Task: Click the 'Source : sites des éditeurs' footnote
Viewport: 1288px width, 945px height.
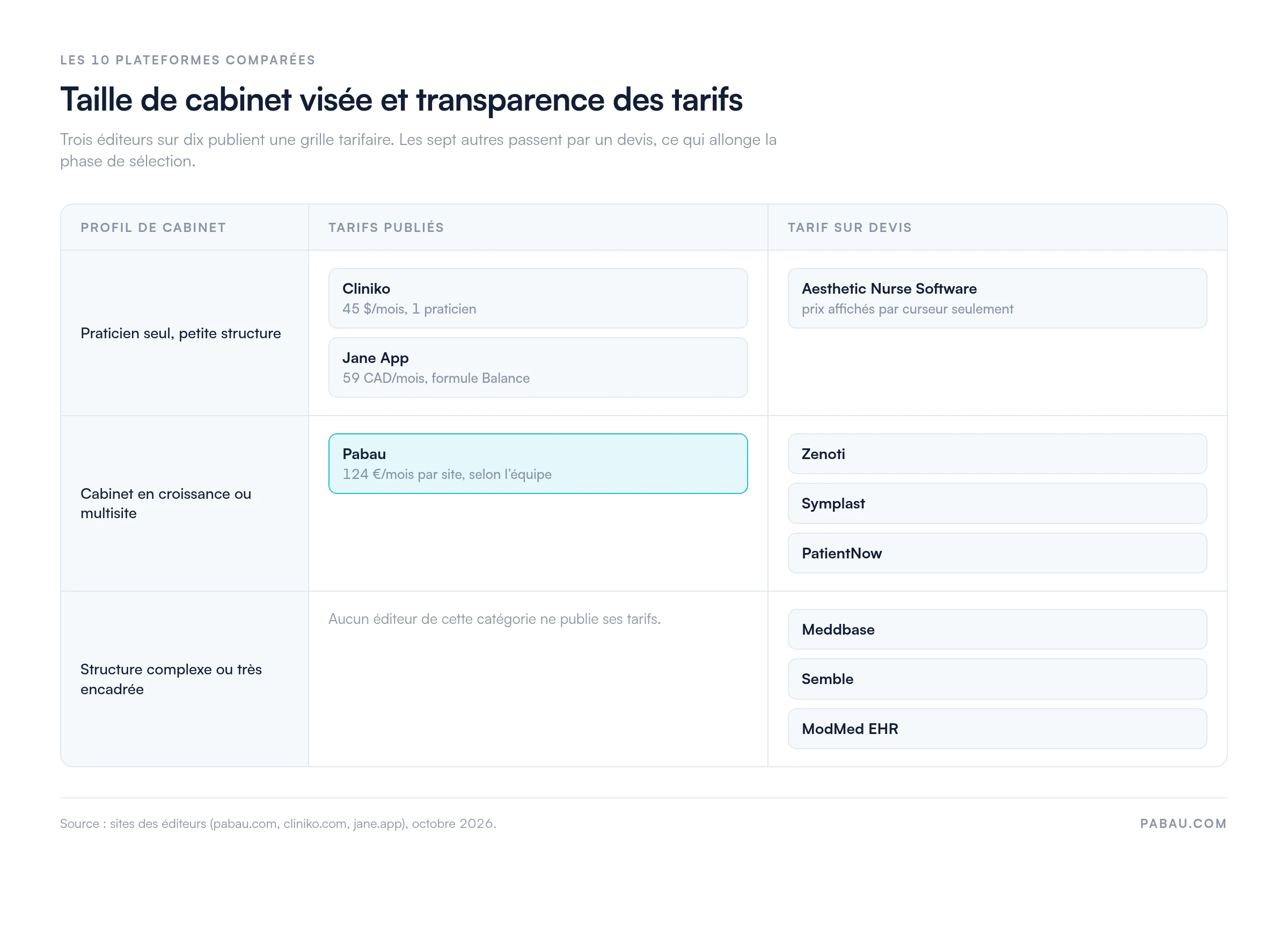Action: coord(278,823)
